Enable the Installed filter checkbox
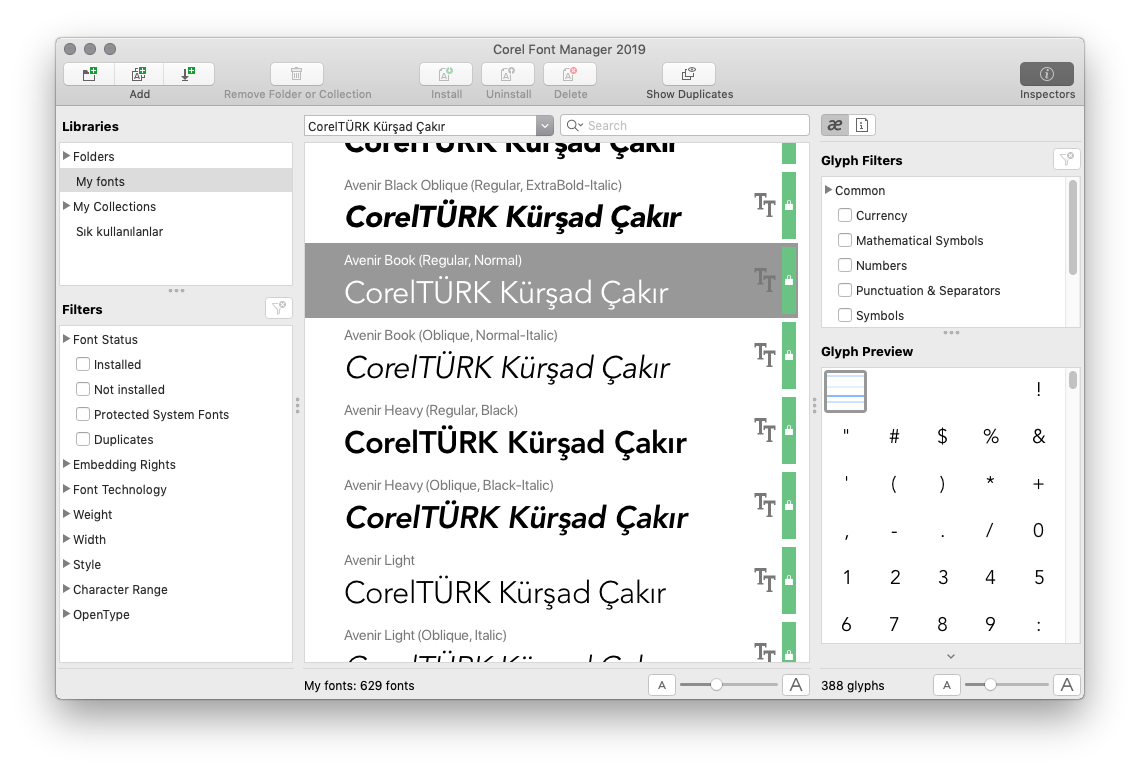Image resolution: width=1140 pixels, height=773 pixels. [x=82, y=364]
